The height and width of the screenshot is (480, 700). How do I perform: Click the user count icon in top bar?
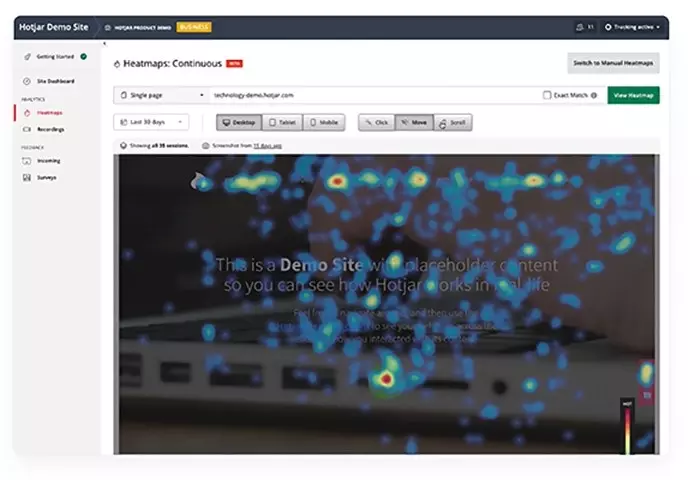[x=580, y=27]
